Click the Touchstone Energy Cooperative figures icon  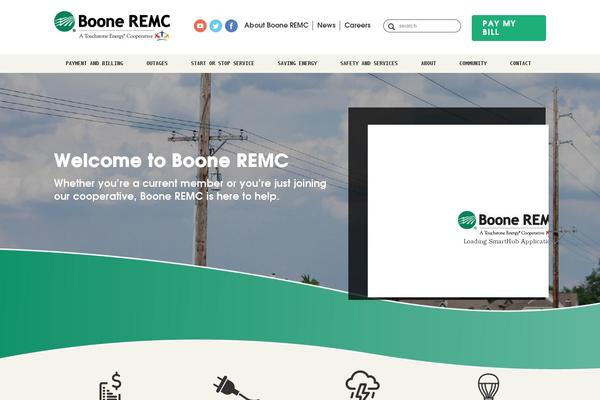[162, 36]
